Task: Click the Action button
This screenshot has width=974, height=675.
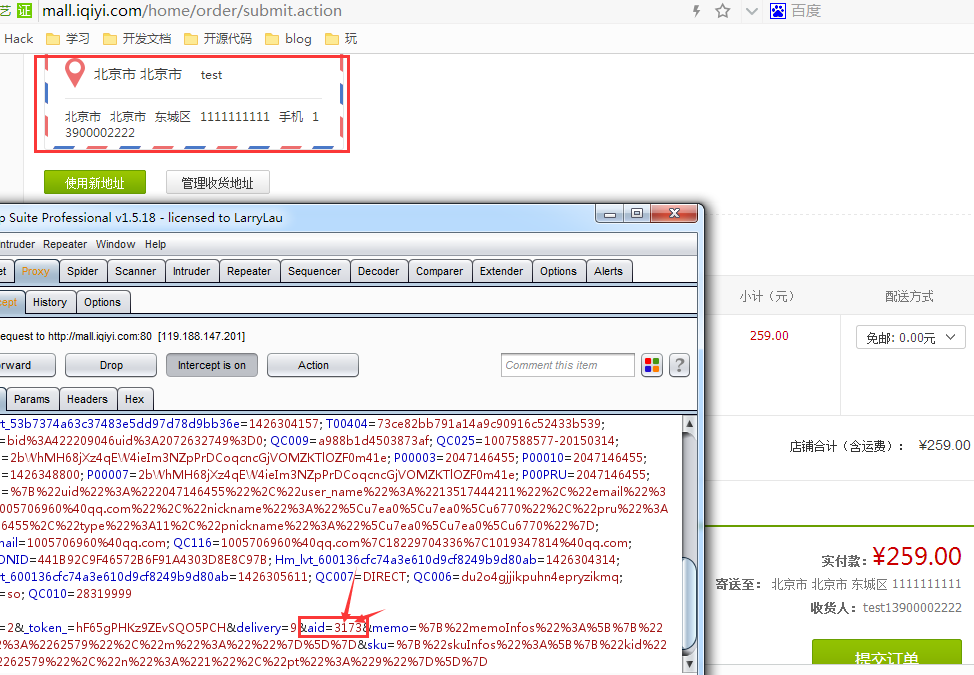Action: coord(313,365)
